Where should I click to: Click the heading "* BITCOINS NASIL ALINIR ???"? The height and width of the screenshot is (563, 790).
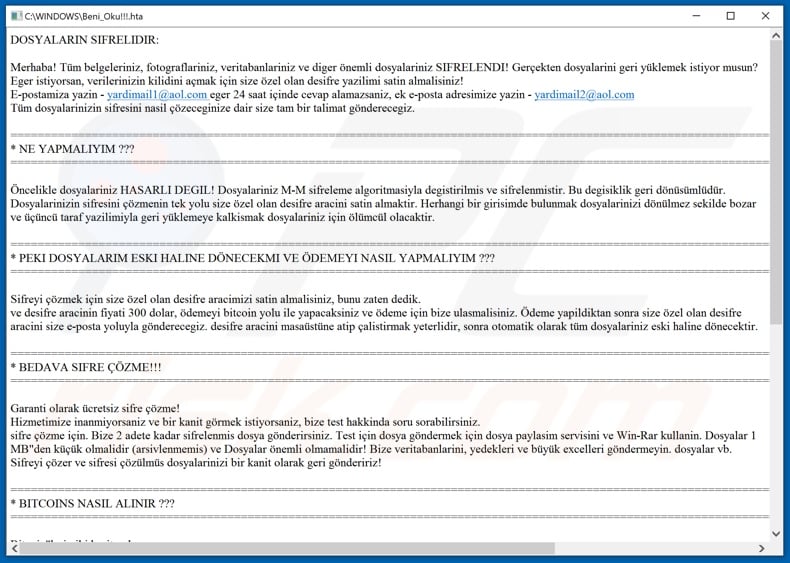coord(93,504)
